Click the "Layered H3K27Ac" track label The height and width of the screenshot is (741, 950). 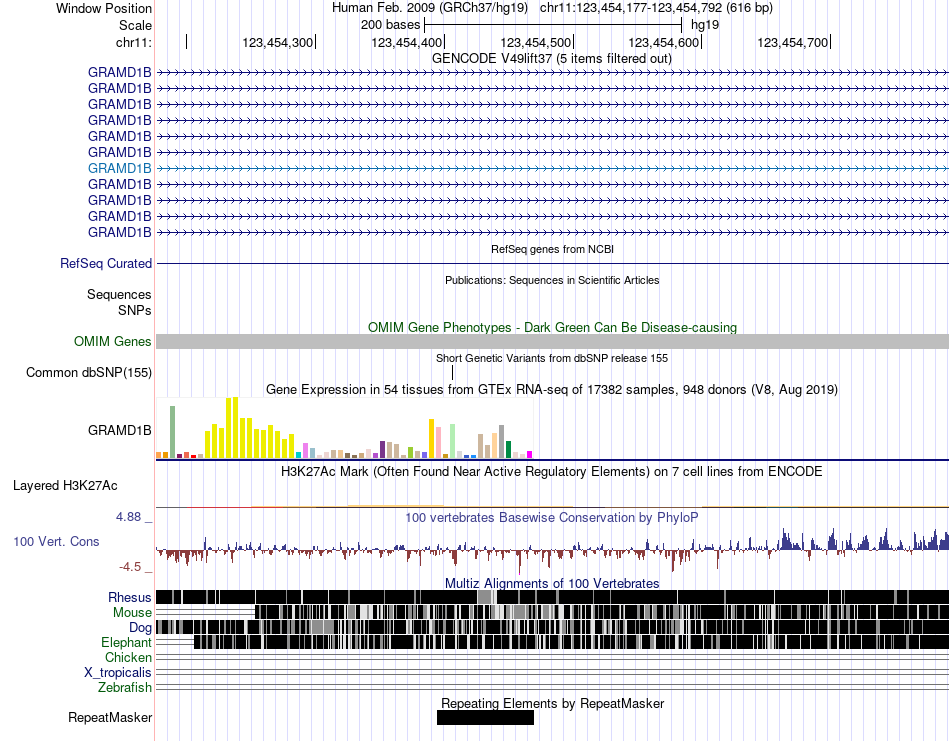[65, 485]
